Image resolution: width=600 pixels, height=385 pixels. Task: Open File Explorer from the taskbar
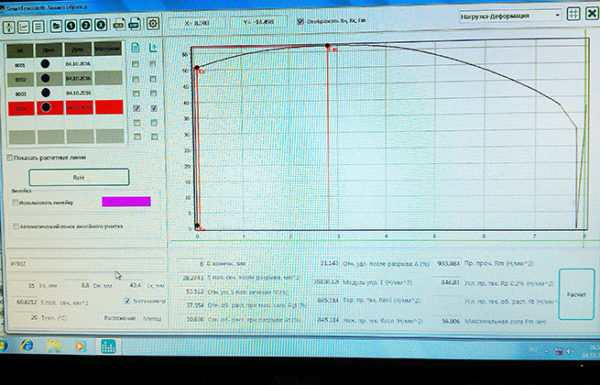point(54,346)
